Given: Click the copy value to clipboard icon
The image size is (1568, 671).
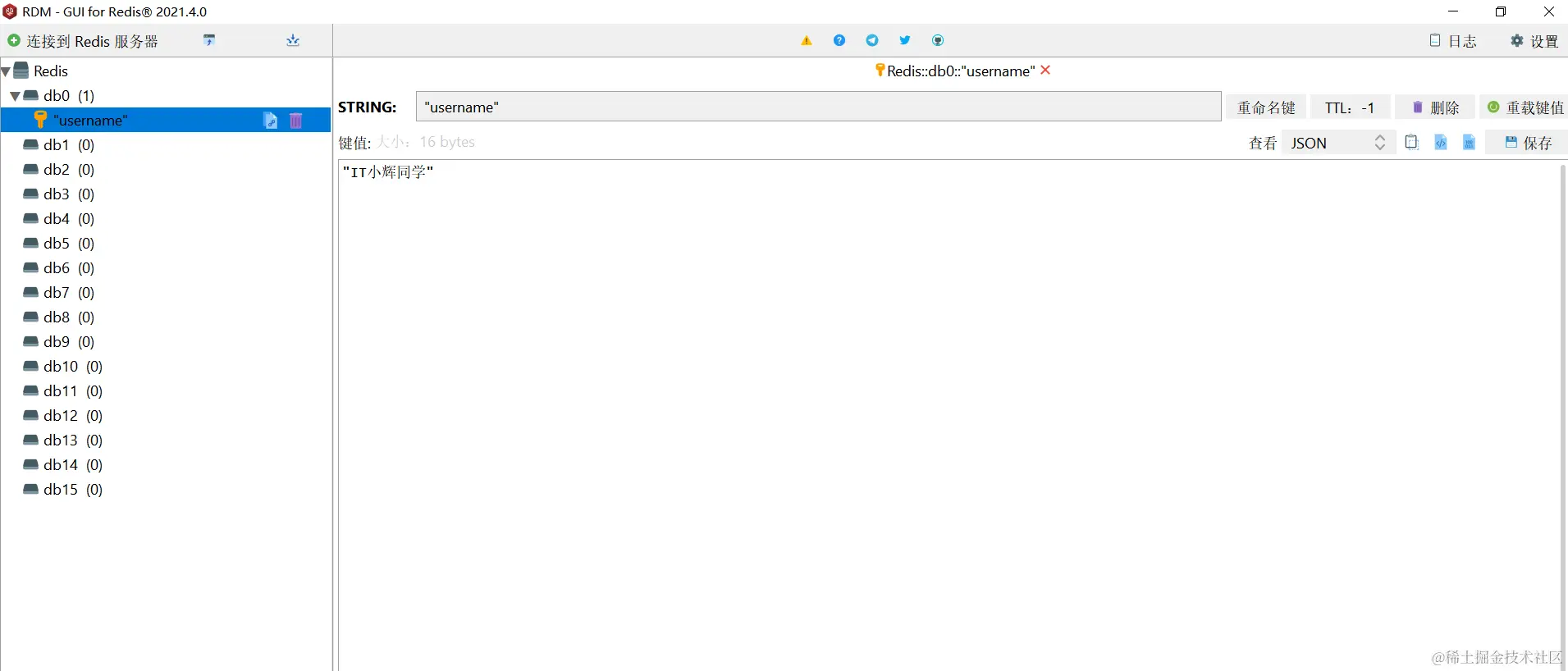Looking at the screenshot, I should (1411, 142).
